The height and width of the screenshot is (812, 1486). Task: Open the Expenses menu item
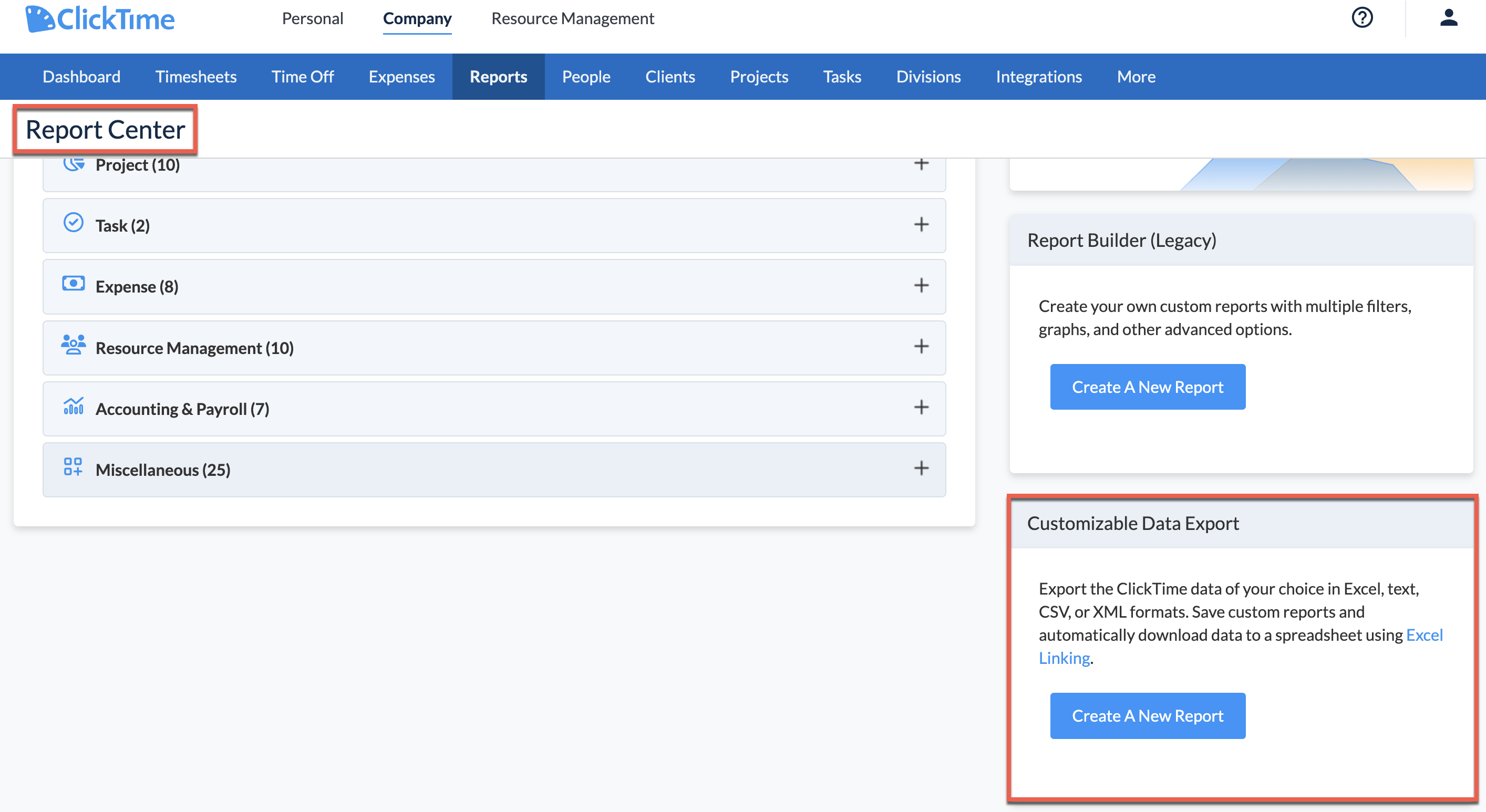(x=401, y=77)
